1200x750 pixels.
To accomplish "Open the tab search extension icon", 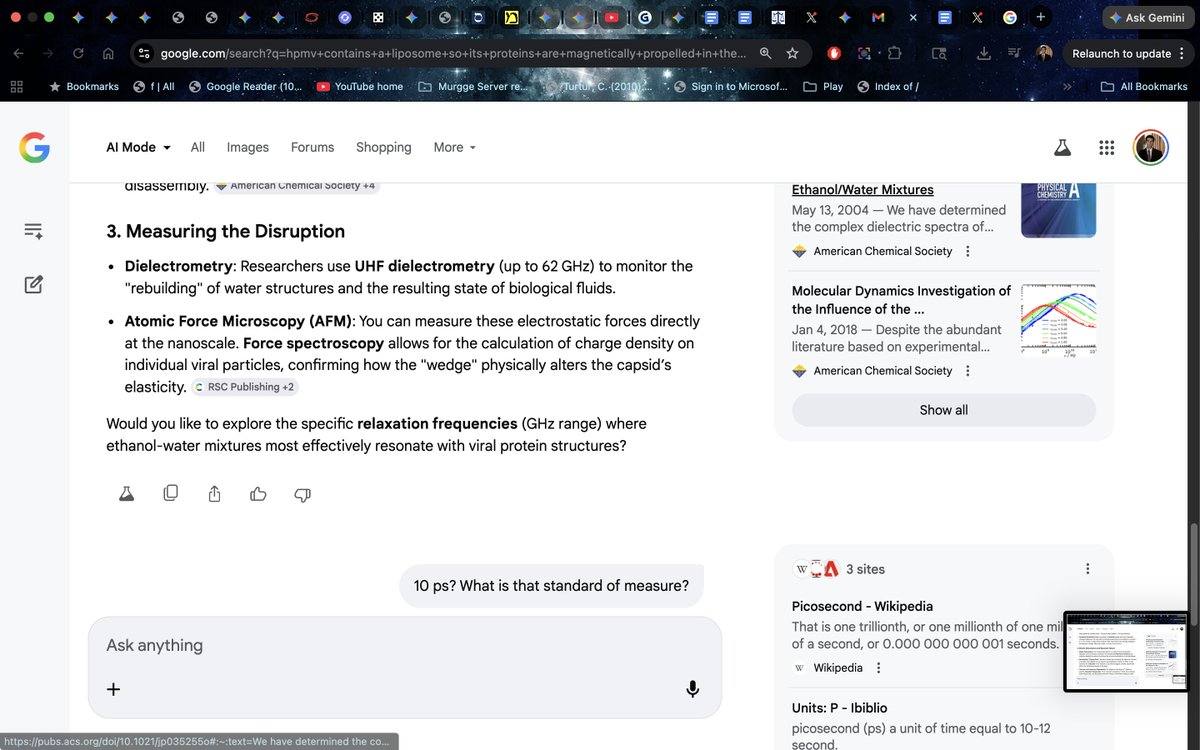I will click(938, 53).
